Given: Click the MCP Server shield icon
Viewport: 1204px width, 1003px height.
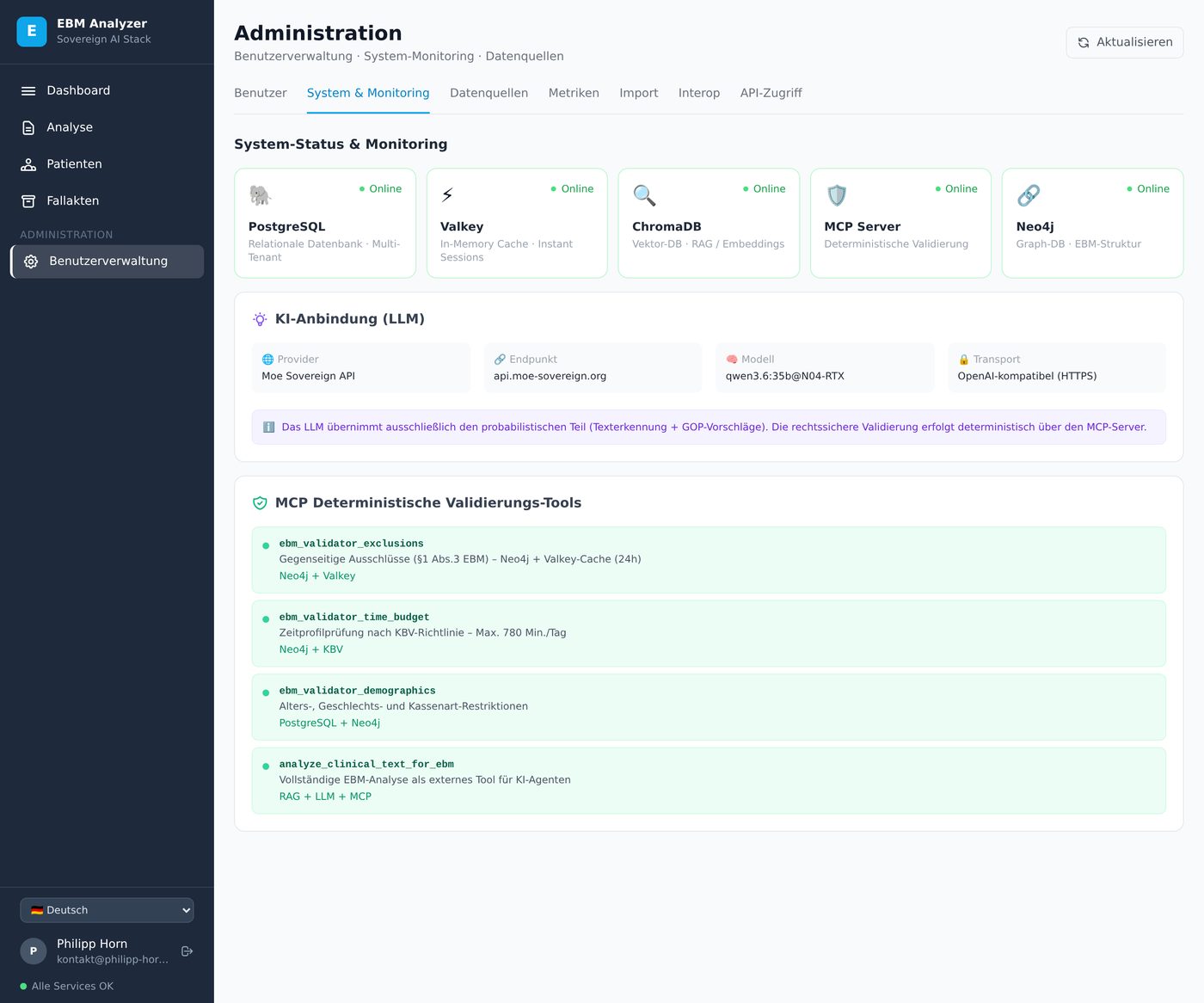Looking at the screenshot, I should (836, 195).
